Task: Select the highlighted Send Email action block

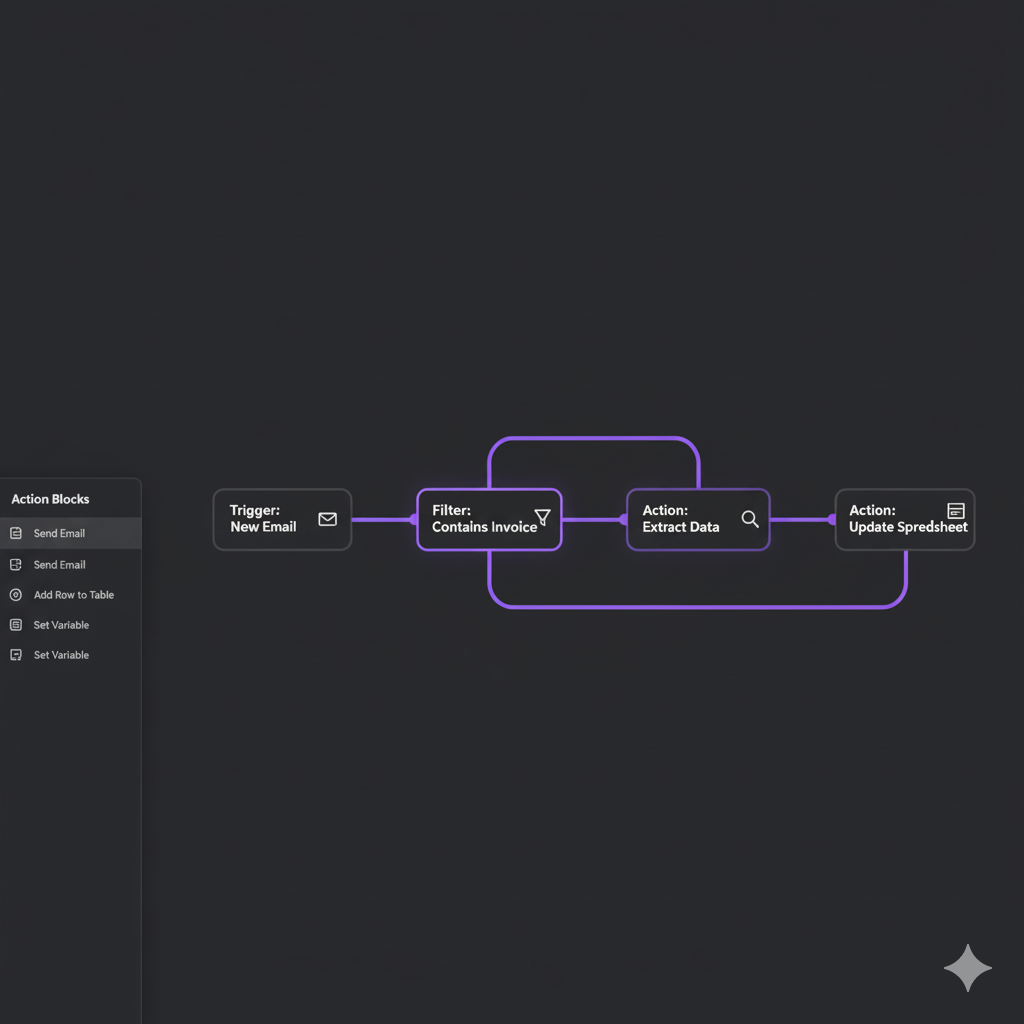Action: coord(57,534)
